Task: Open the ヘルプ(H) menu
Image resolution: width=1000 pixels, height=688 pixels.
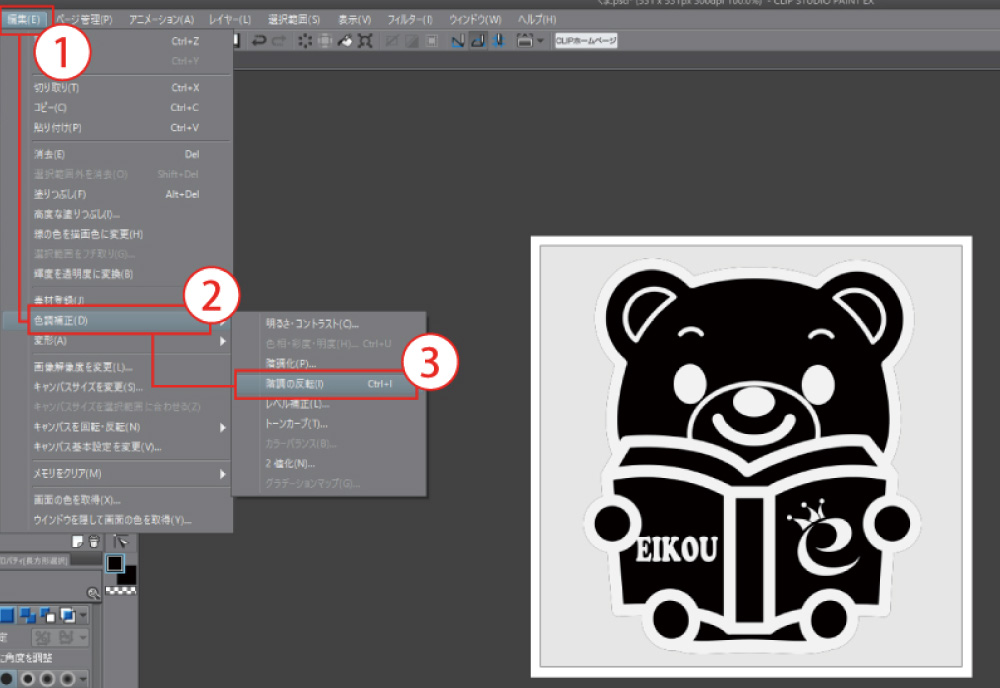Action: [x=537, y=20]
